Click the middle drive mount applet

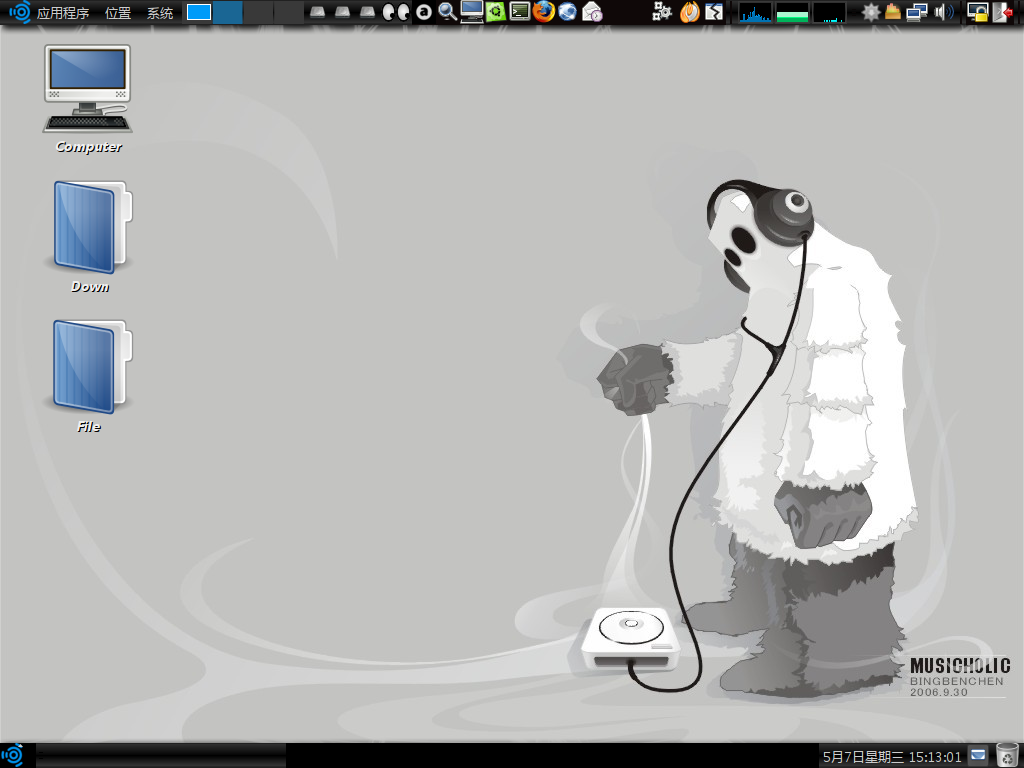342,12
